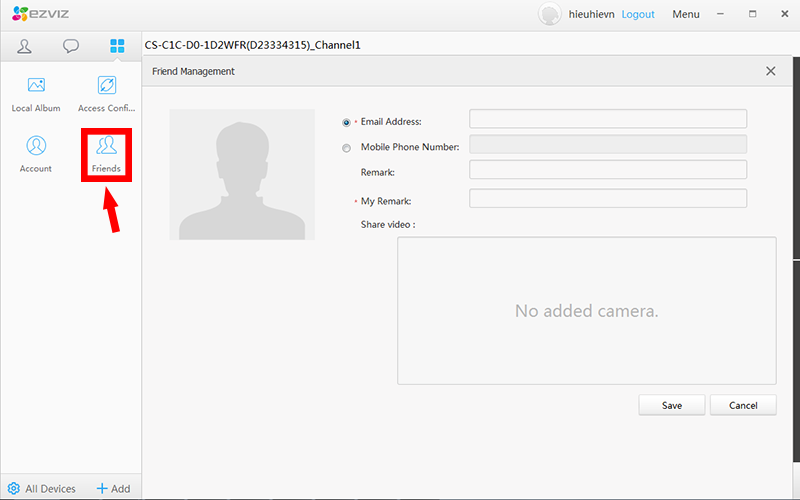
Task: Open Access Configuration icon
Action: tap(106, 87)
